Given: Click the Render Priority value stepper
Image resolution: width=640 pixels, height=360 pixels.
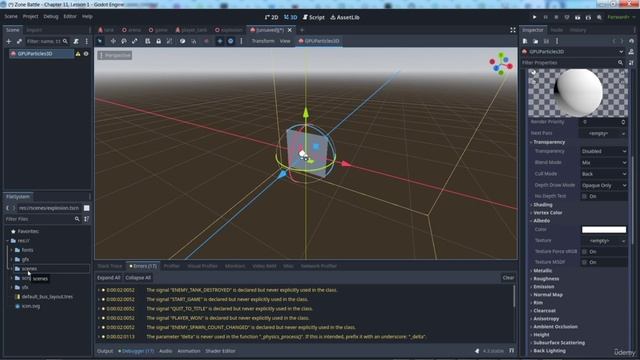Looking at the screenshot, I should click(623, 122).
